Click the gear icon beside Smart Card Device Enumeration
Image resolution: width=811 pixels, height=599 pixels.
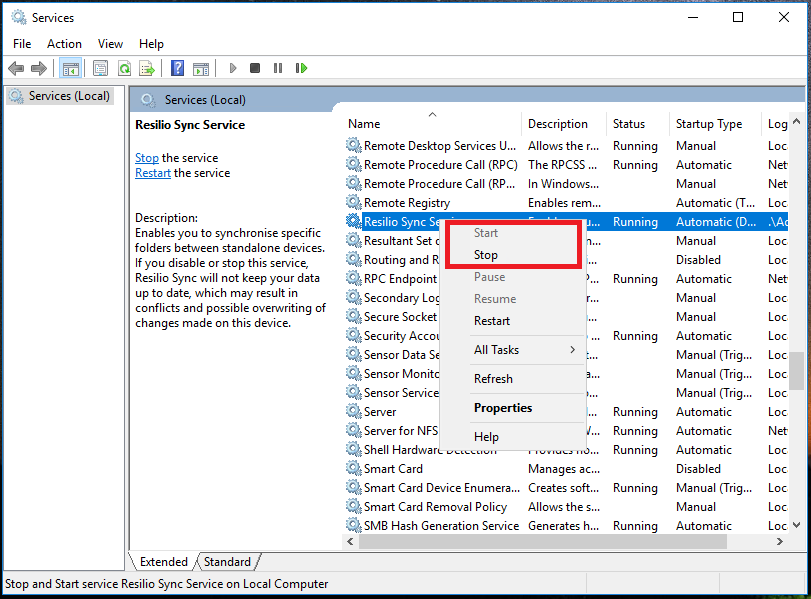click(x=354, y=487)
